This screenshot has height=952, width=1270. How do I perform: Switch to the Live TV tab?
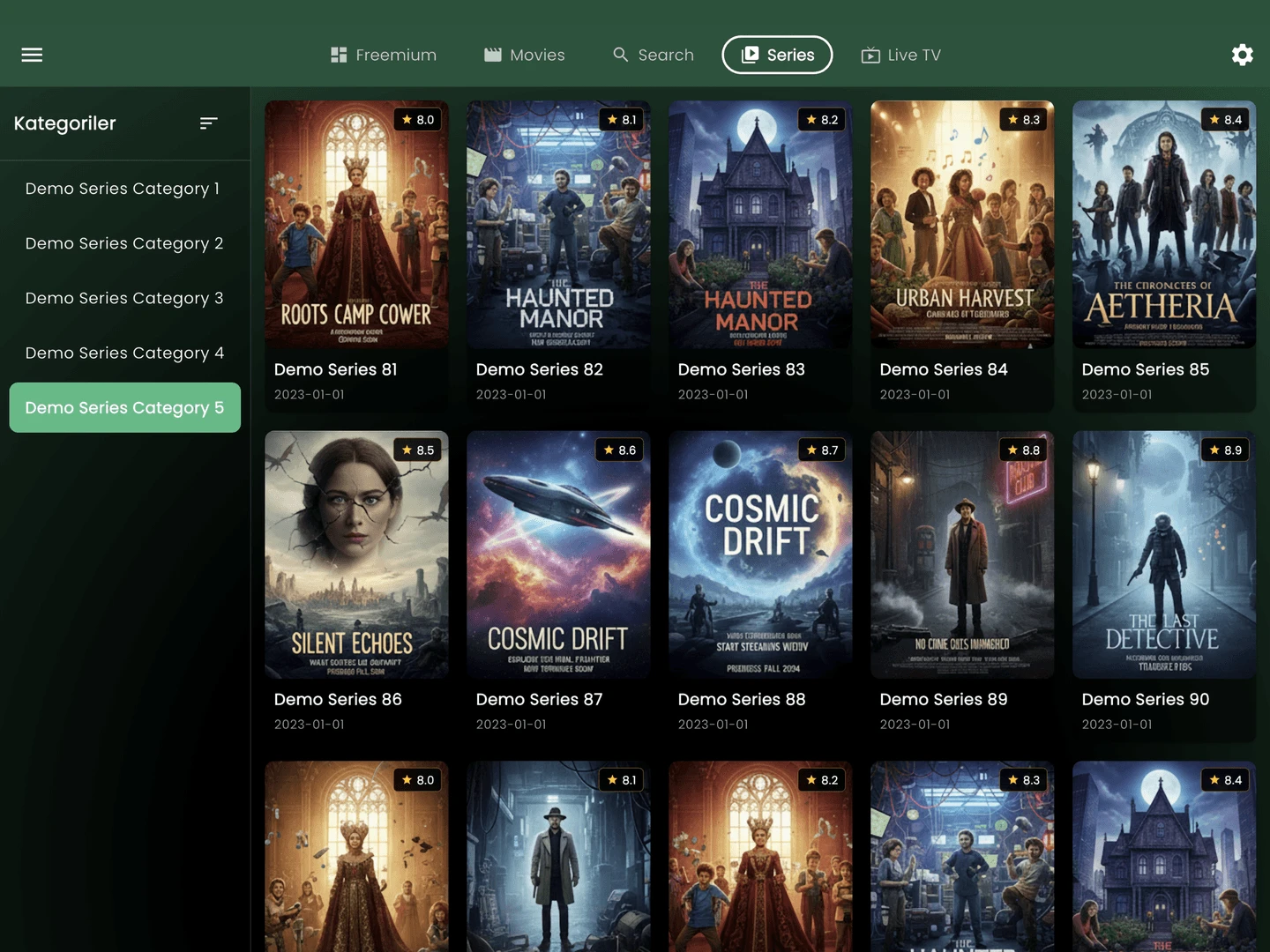pos(901,55)
